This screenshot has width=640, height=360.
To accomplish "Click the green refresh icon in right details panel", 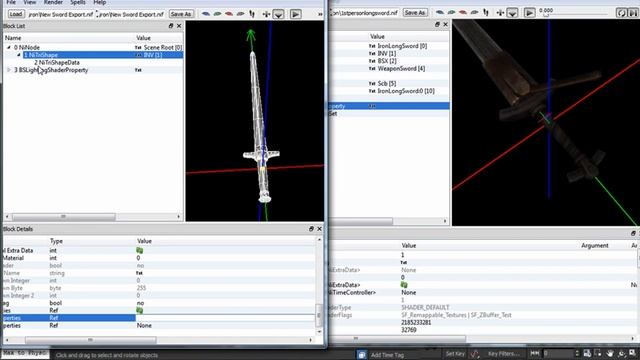I will [404, 285].
